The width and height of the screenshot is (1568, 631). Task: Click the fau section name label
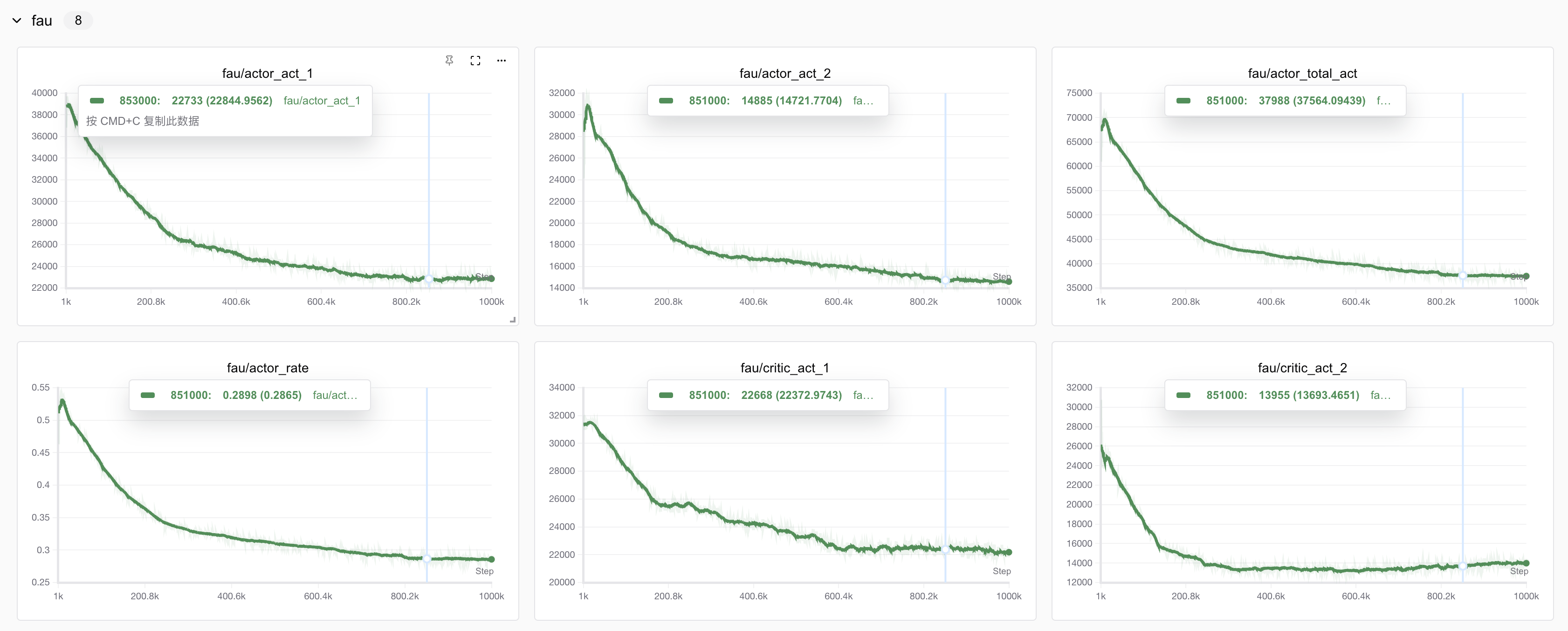(41, 21)
